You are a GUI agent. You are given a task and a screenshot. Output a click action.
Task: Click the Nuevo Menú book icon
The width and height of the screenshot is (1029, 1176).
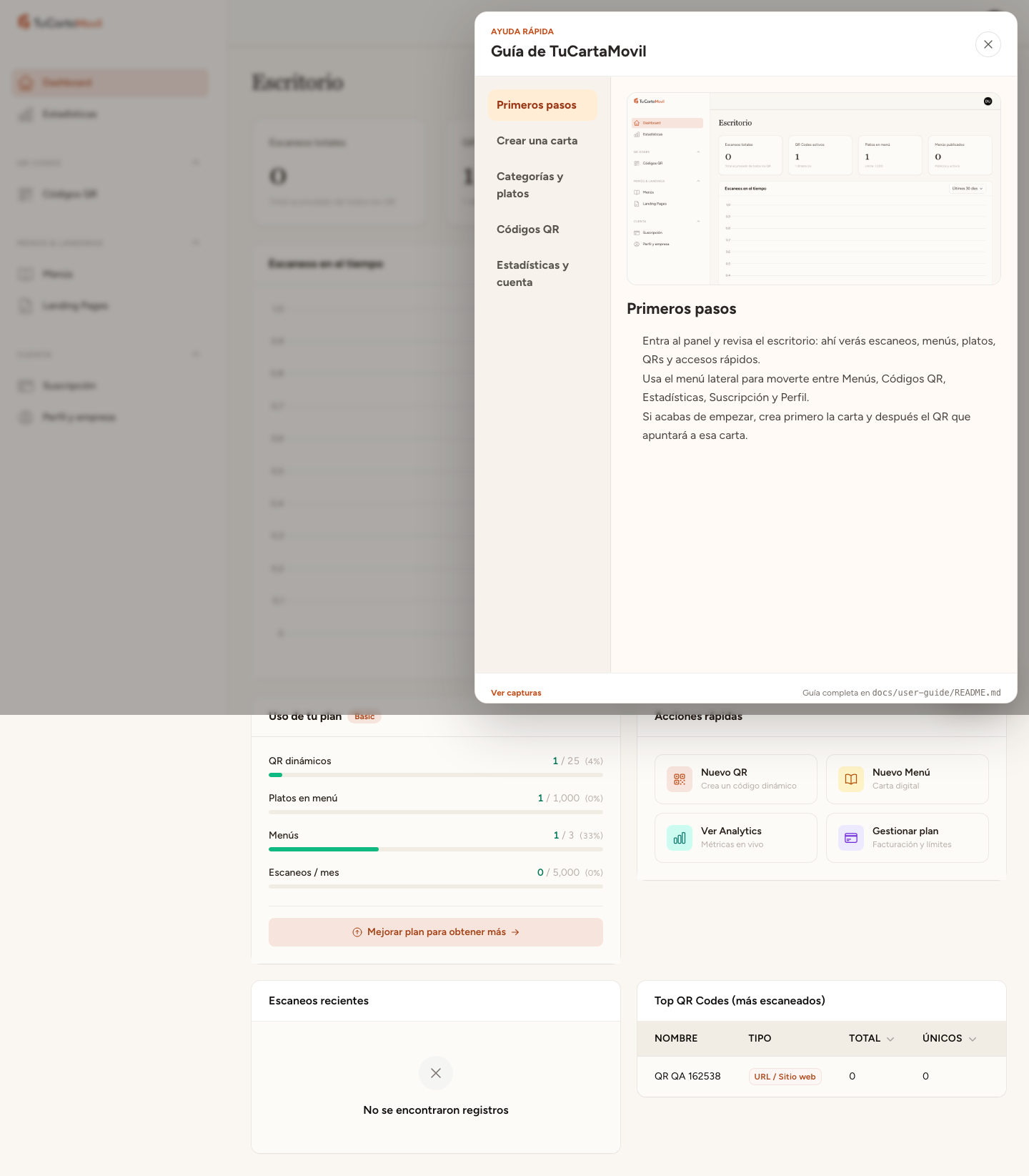click(x=850, y=779)
